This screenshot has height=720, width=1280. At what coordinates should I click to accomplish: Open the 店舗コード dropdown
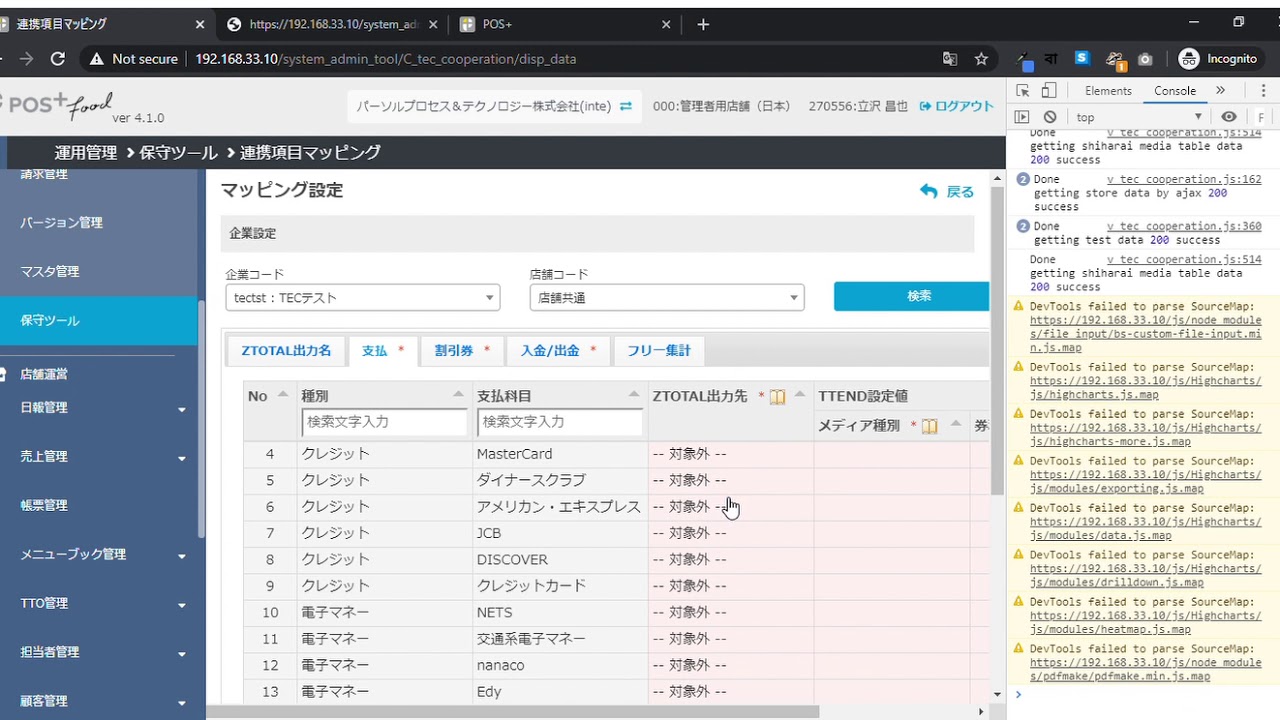tap(667, 297)
